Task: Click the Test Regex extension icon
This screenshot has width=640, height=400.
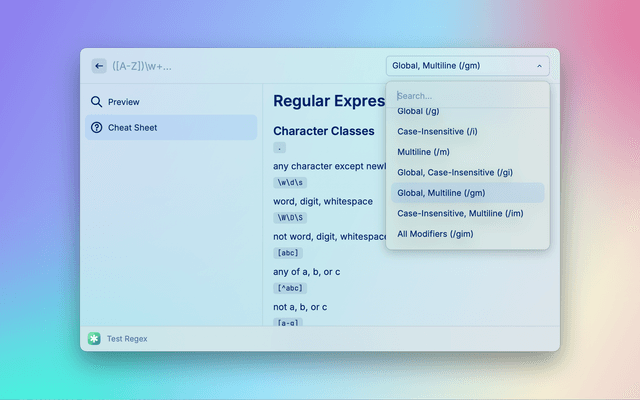Action: tap(94, 339)
